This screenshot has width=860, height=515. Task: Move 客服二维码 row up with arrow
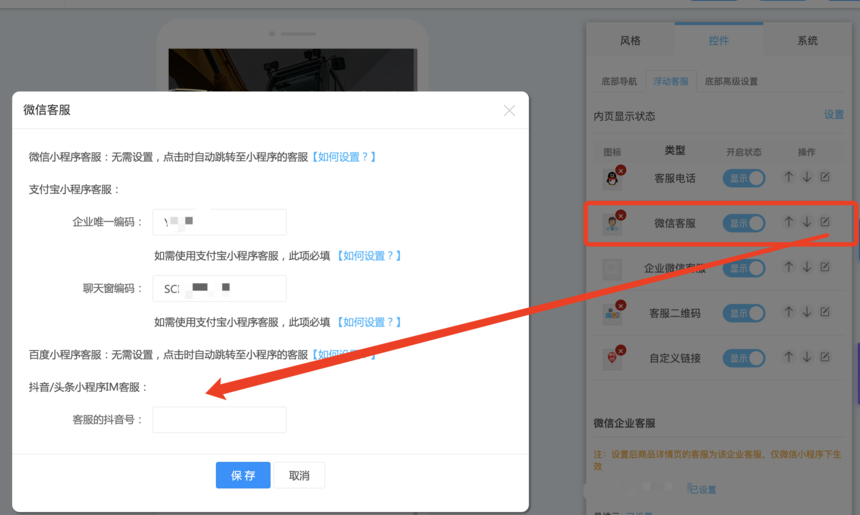click(x=789, y=312)
